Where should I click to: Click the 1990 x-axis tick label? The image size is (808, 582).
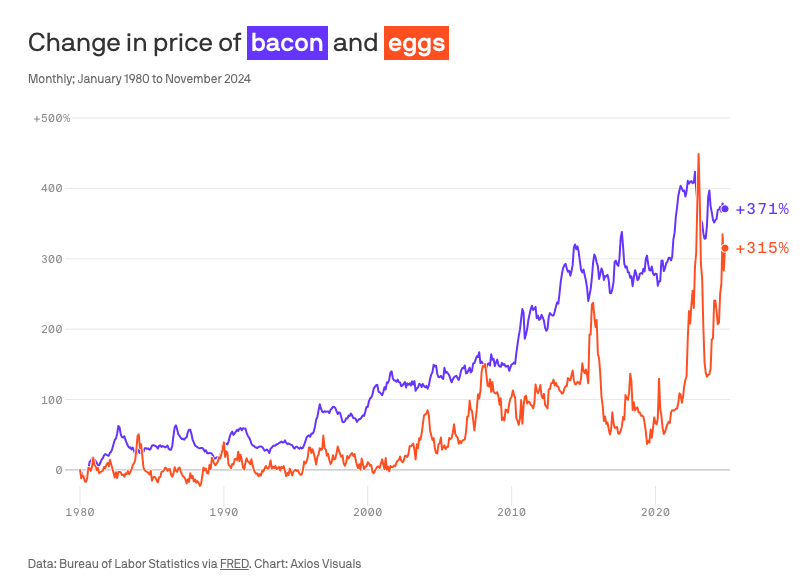(224, 512)
